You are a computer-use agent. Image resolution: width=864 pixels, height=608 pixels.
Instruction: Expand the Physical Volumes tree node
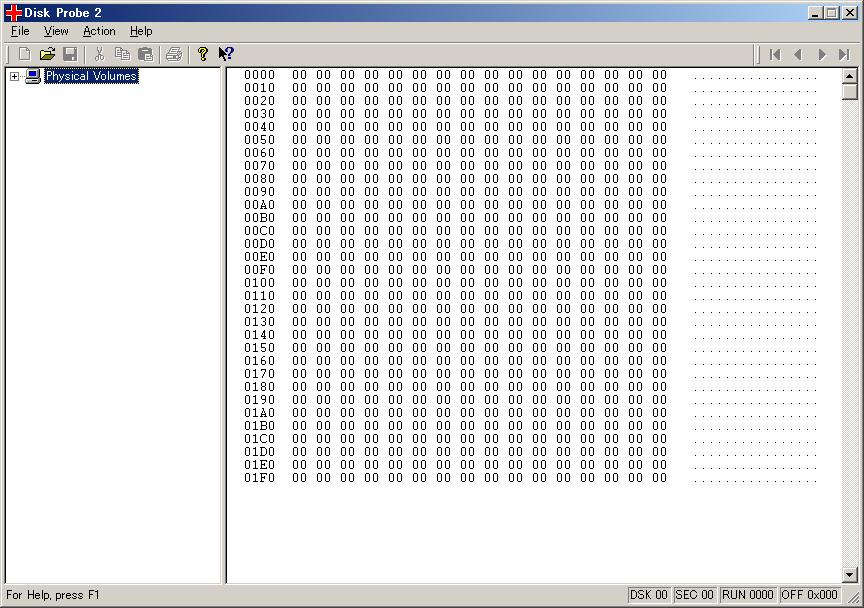pyautogui.click(x=14, y=76)
